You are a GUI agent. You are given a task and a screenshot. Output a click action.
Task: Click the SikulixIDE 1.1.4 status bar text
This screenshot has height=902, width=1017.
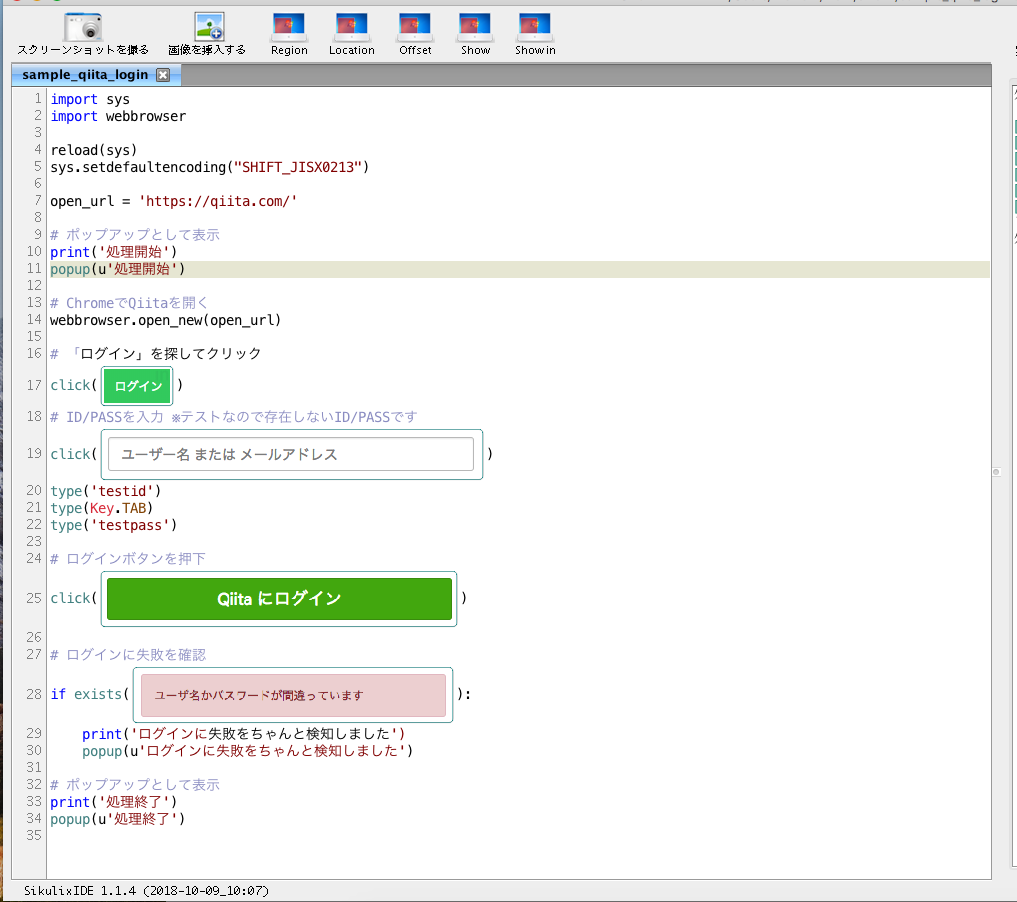click(x=146, y=891)
